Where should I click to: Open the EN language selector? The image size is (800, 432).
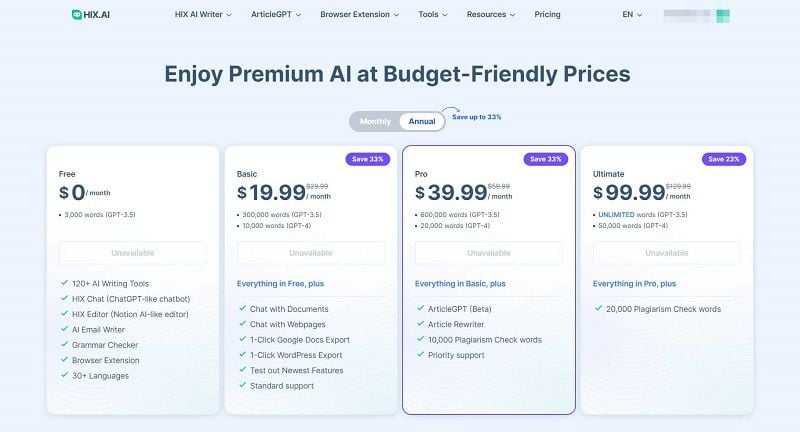(x=632, y=15)
